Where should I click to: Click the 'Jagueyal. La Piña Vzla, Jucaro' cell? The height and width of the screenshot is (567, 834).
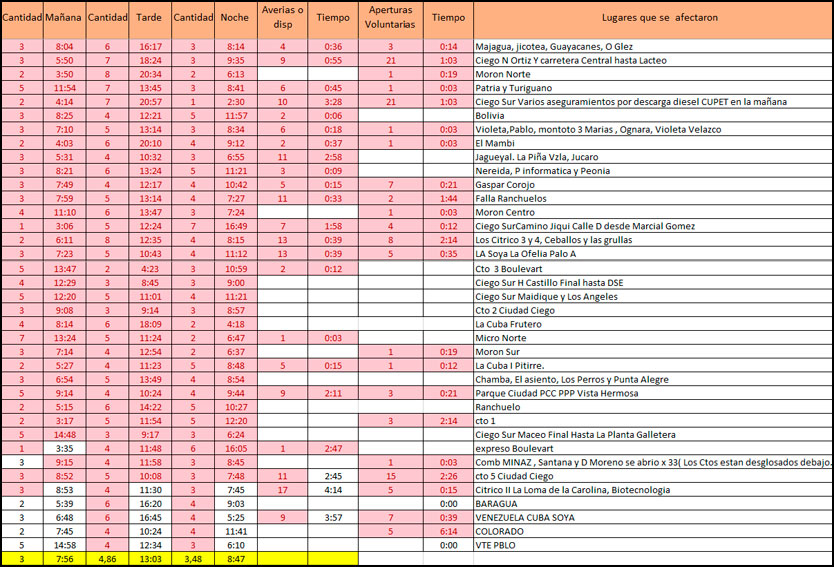(653, 157)
